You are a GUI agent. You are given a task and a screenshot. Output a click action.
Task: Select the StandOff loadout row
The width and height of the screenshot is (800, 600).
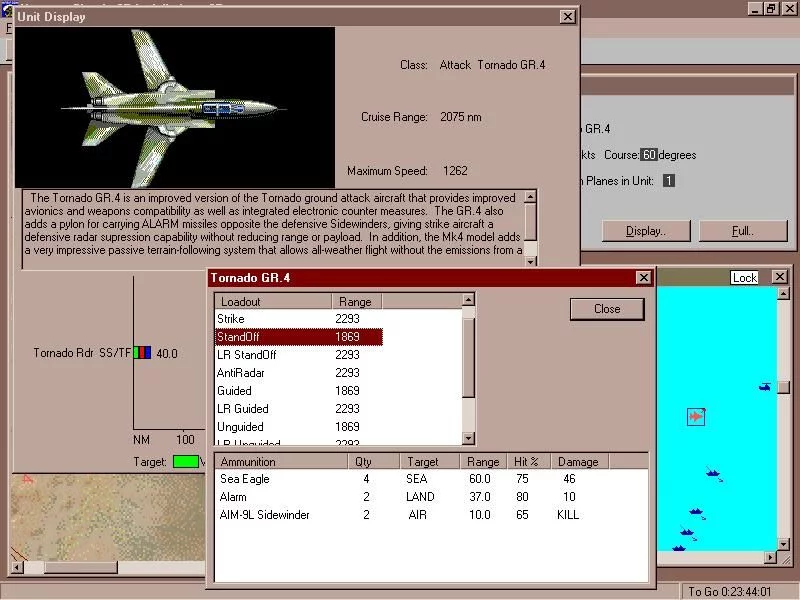coord(298,337)
